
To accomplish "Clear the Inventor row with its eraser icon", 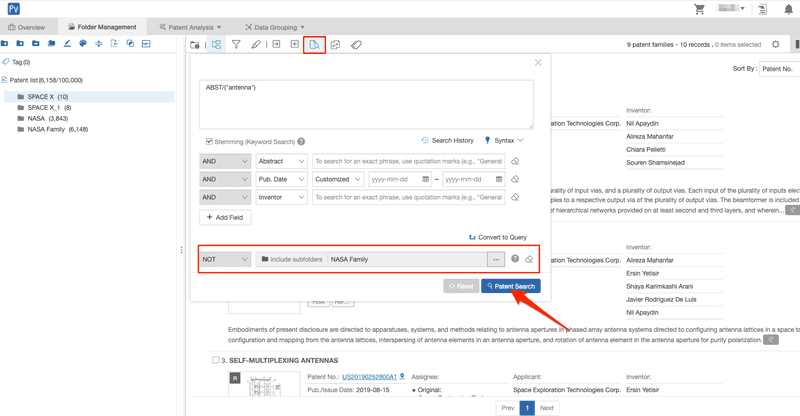I will tap(515, 197).
